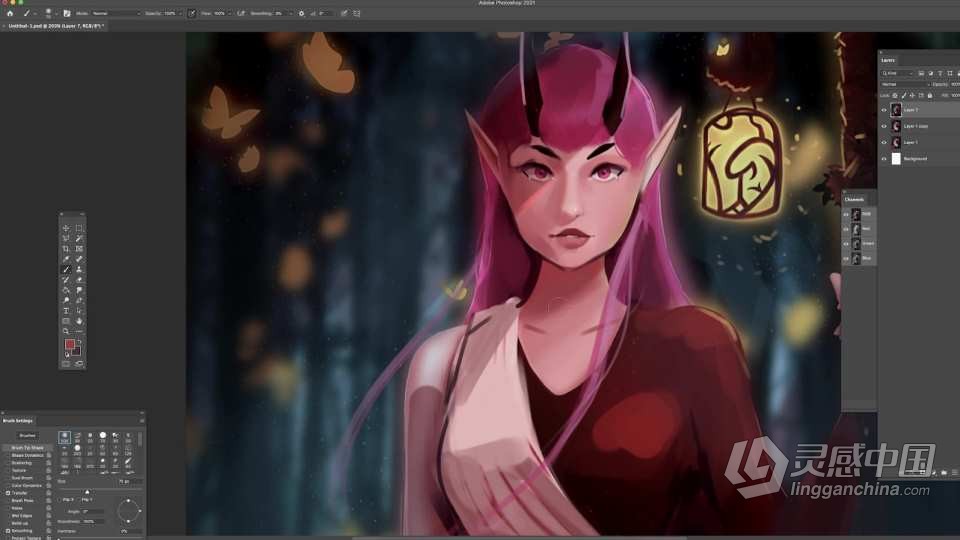Select the Hand tool

point(79,321)
